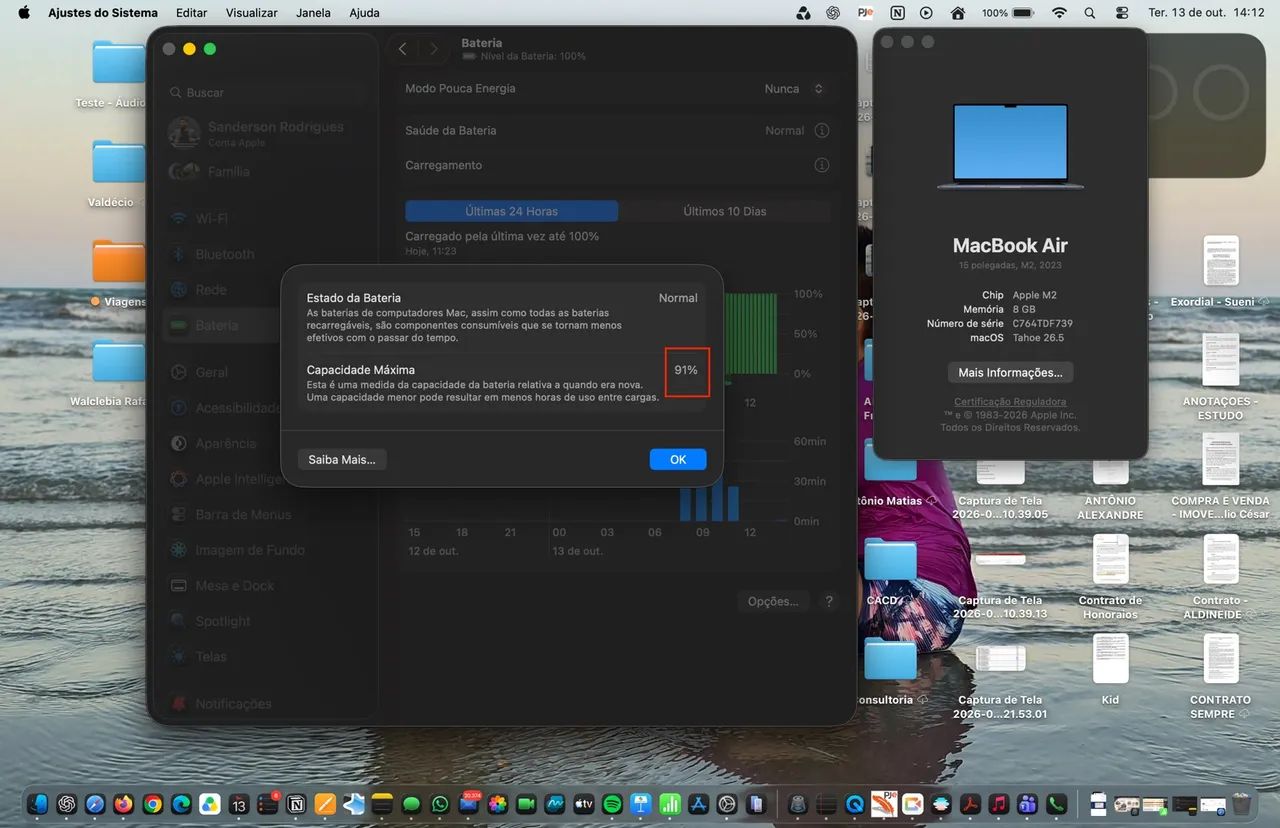Image resolution: width=1280 pixels, height=828 pixels.
Task: Launch Google Chrome in the Dock
Action: [153, 804]
